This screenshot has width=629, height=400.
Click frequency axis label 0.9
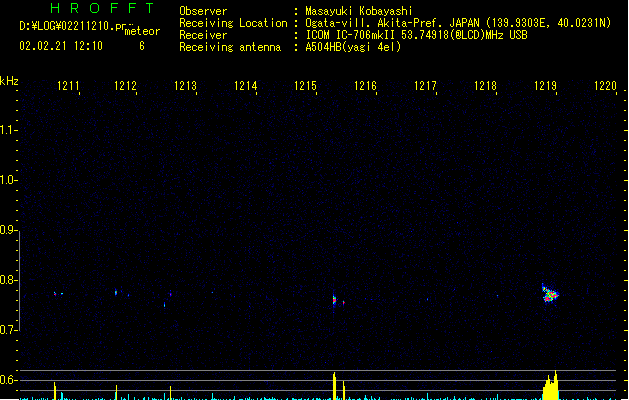point(8,230)
